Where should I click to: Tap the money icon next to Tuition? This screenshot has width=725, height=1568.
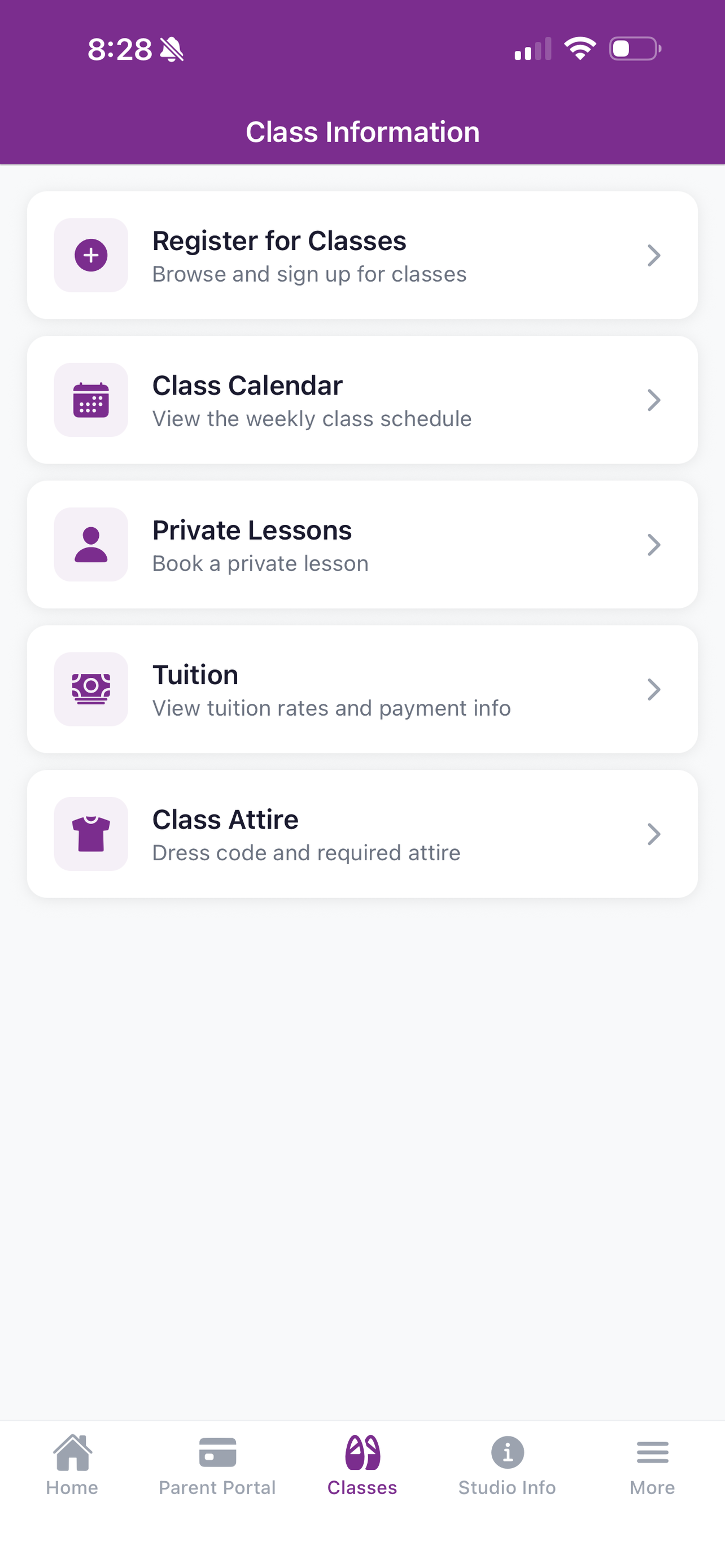point(91,689)
